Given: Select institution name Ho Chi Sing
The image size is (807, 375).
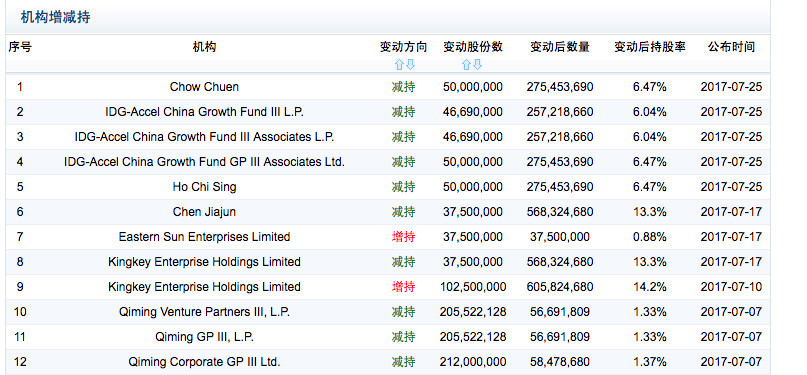Looking at the screenshot, I should pos(204,187).
